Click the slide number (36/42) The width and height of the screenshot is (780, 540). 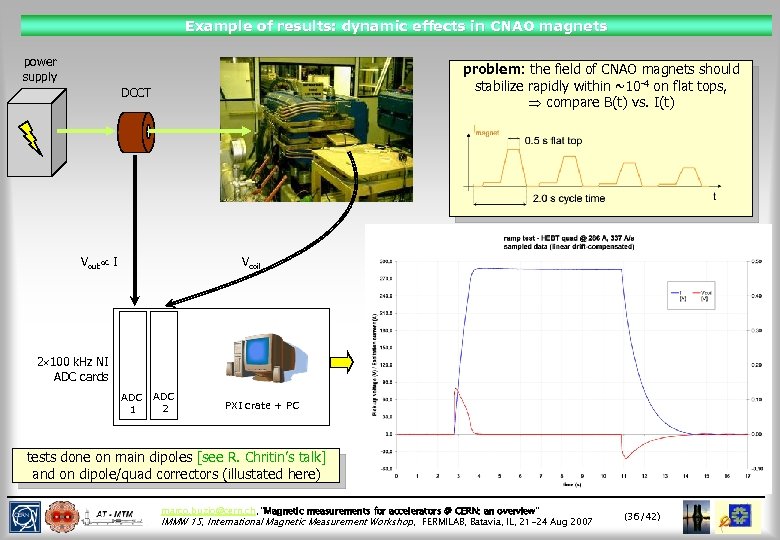642,516
